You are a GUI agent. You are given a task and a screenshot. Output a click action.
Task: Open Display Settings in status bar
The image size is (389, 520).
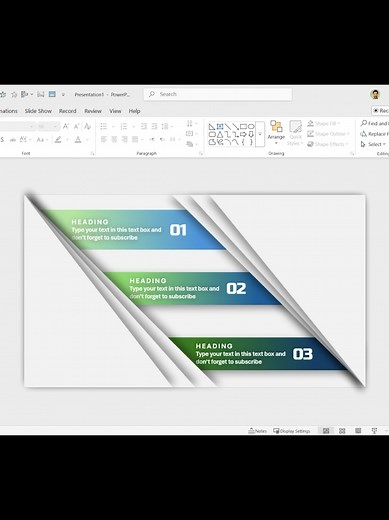(292, 431)
